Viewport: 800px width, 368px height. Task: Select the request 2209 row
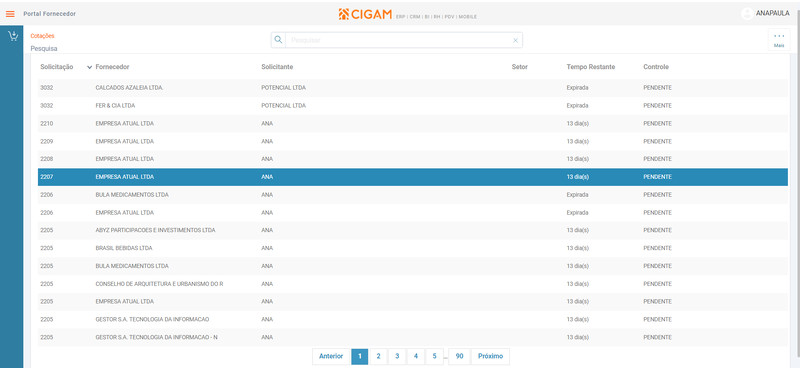coord(413,141)
